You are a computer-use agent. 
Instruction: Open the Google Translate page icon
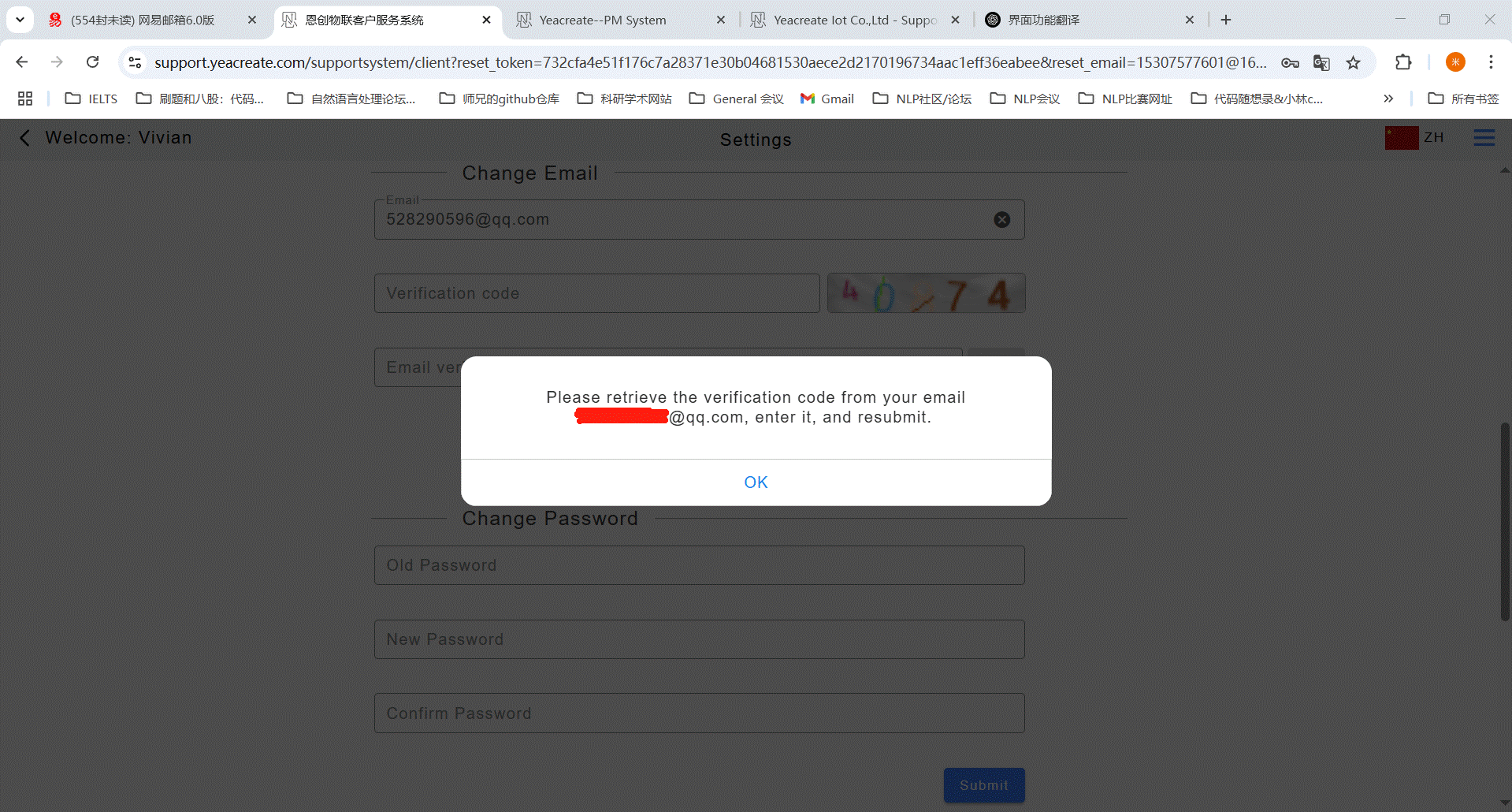coord(1321,63)
